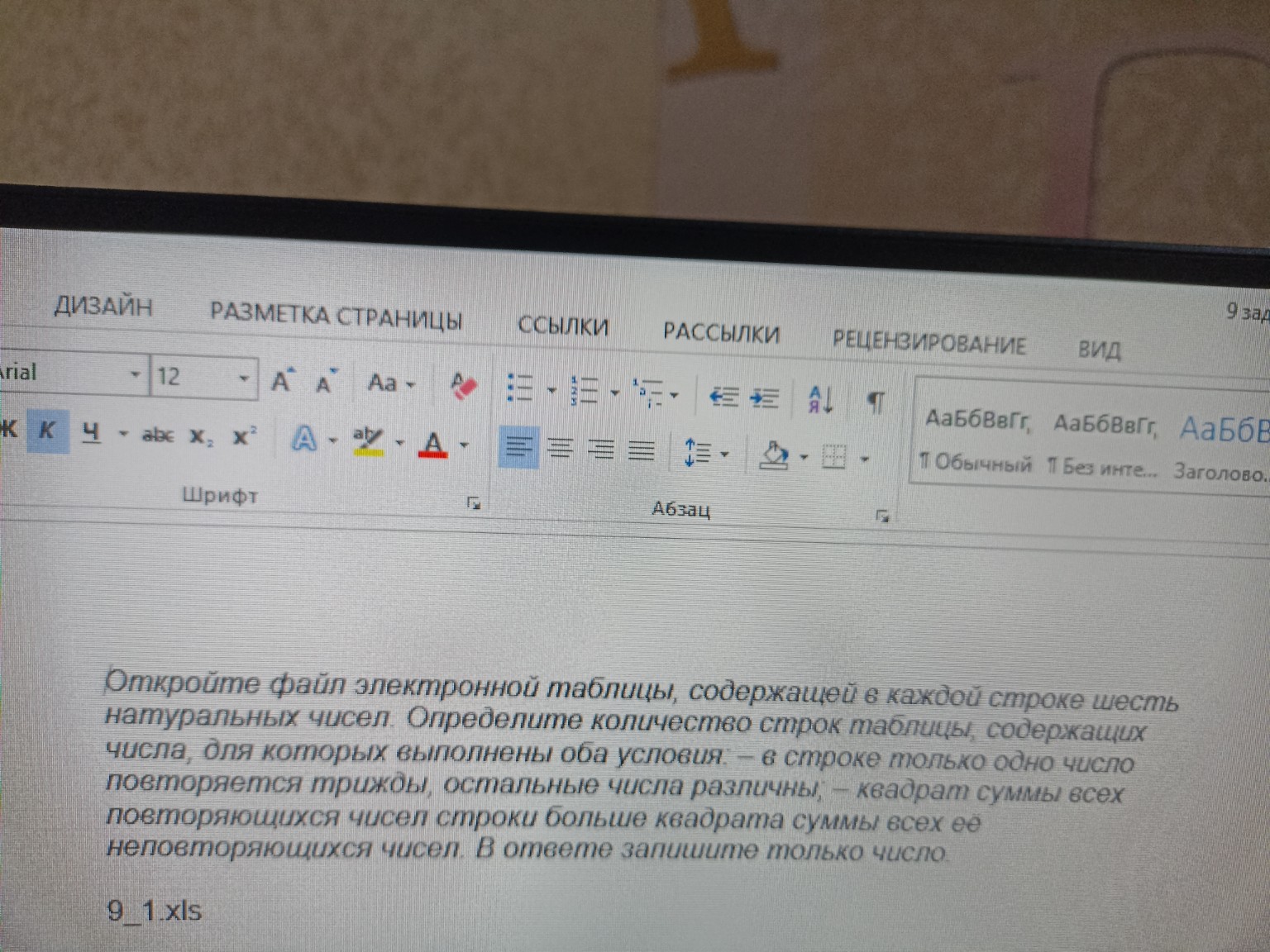The image size is (1270, 952).
Task: Expand the highlight color dropdown
Action: 399,445
